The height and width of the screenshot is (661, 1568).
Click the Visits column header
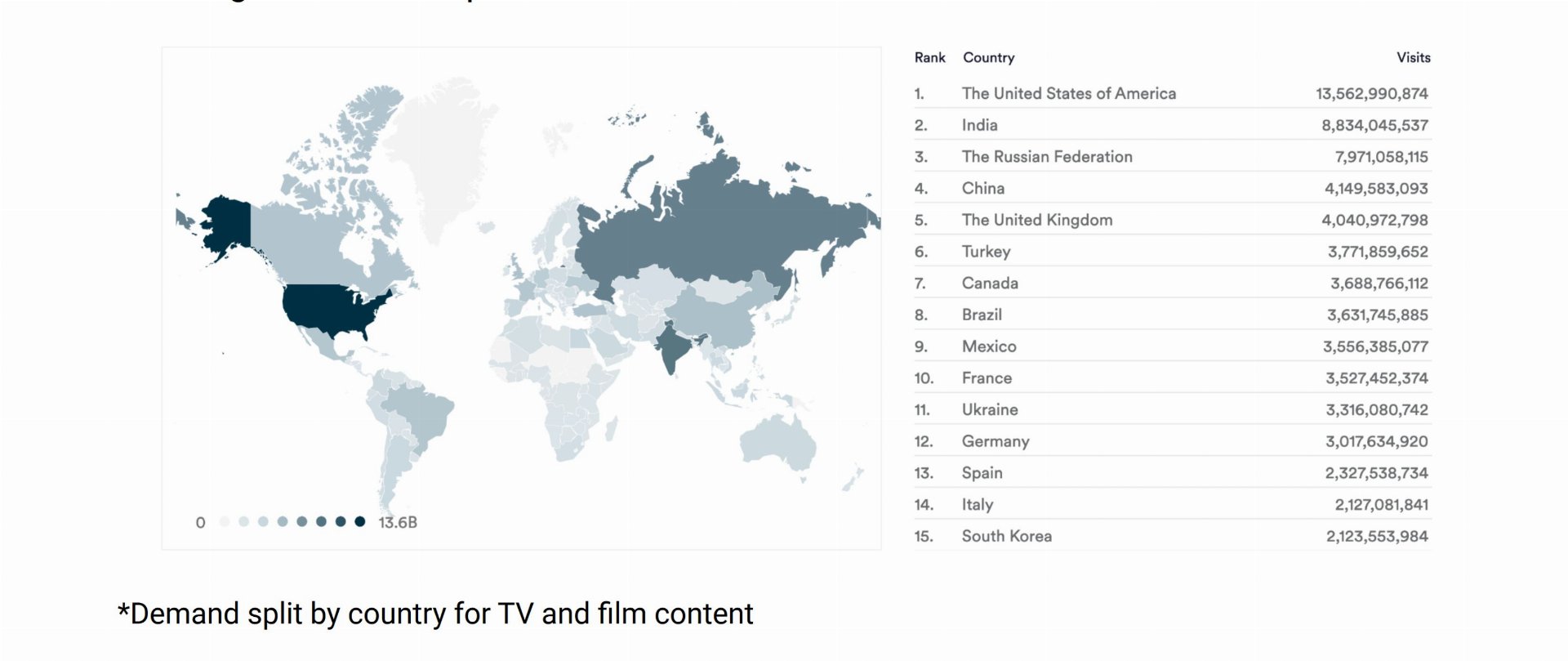pyautogui.click(x=1413, y=58)
